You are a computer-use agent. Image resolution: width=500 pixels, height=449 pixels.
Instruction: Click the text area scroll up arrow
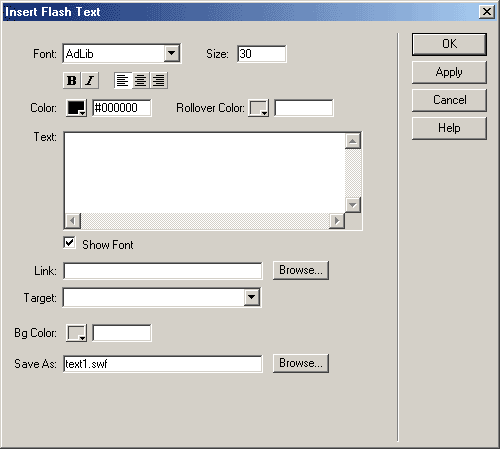[x=353, y=141]
